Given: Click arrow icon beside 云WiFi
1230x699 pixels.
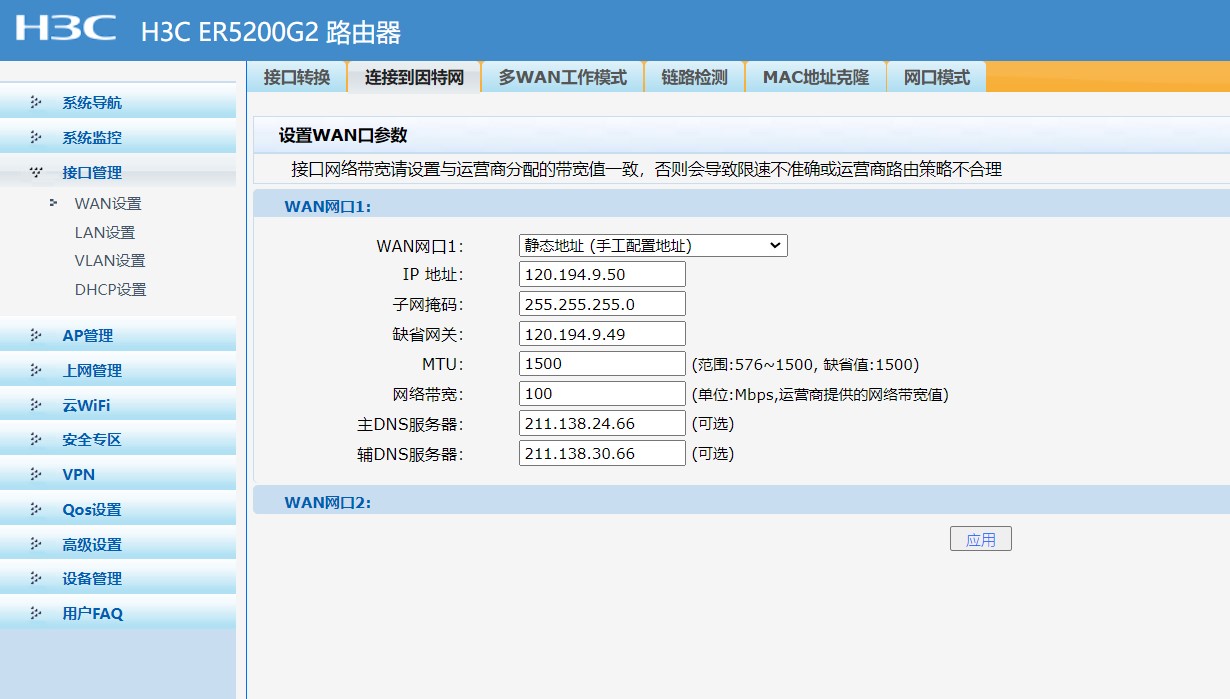Looking at the screenshot, I should click(36, 405).
